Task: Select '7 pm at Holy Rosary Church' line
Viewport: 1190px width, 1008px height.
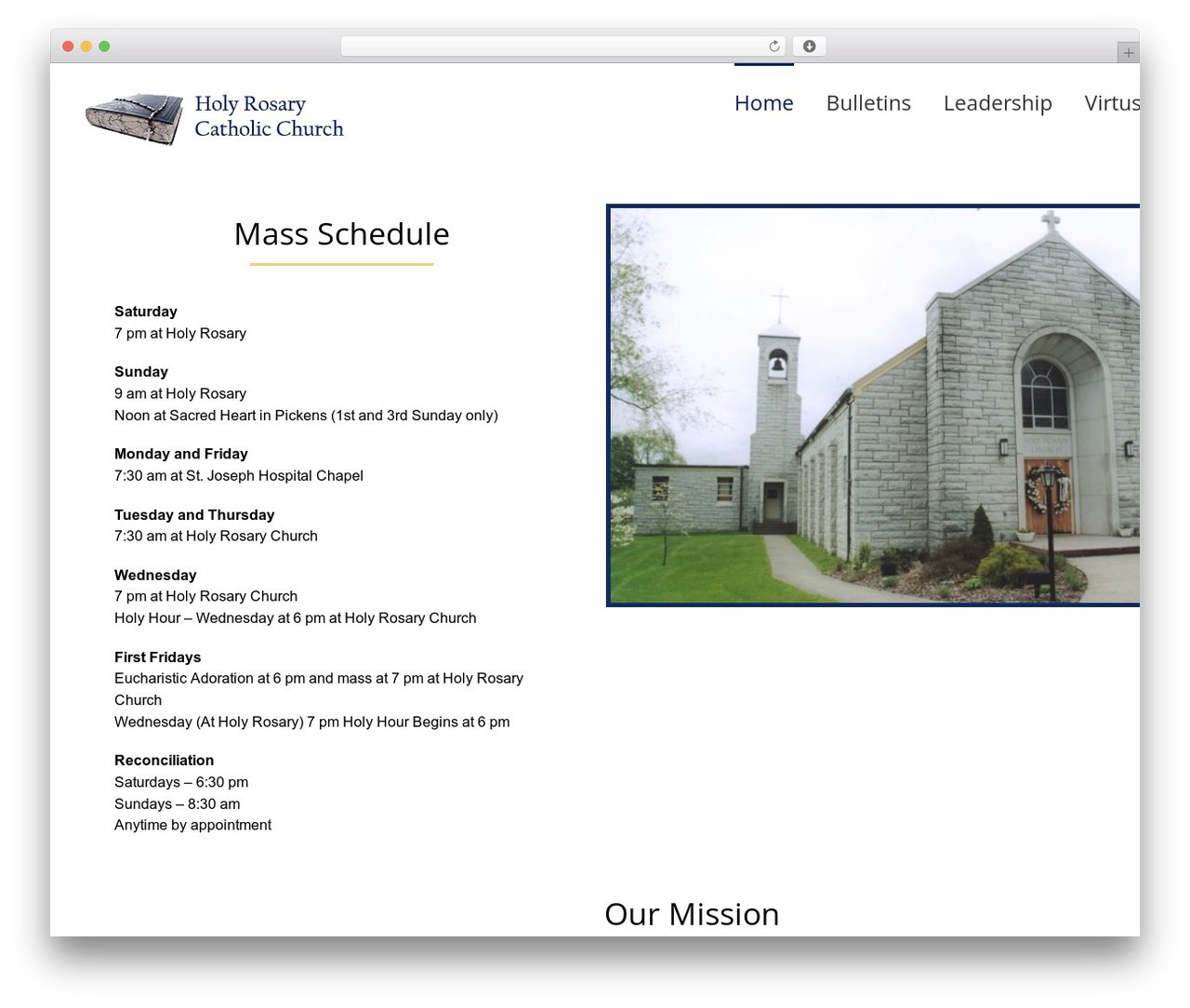Action: [x=206, y=597]
